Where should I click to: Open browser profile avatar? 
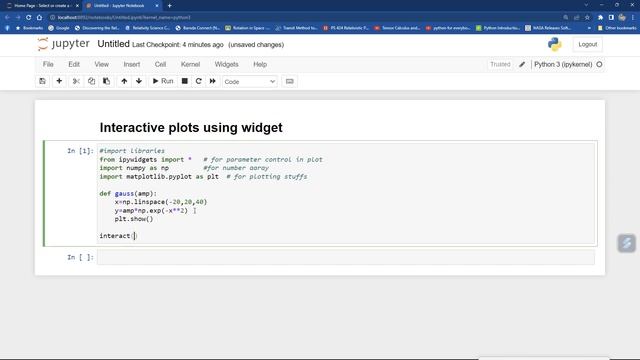pos(622,18)
